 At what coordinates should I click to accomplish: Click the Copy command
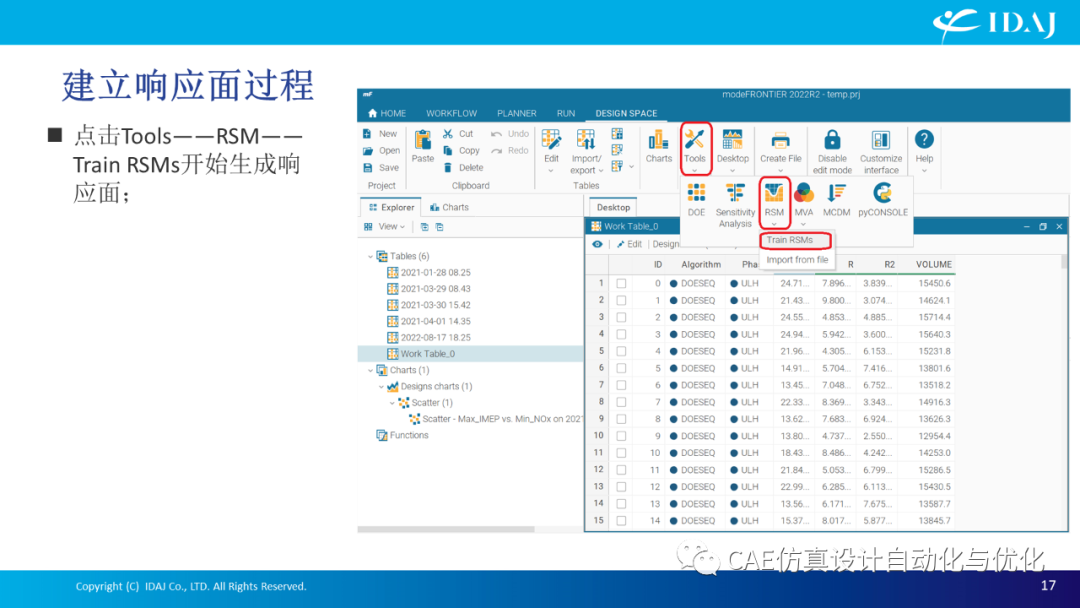[x=461, y=150]
